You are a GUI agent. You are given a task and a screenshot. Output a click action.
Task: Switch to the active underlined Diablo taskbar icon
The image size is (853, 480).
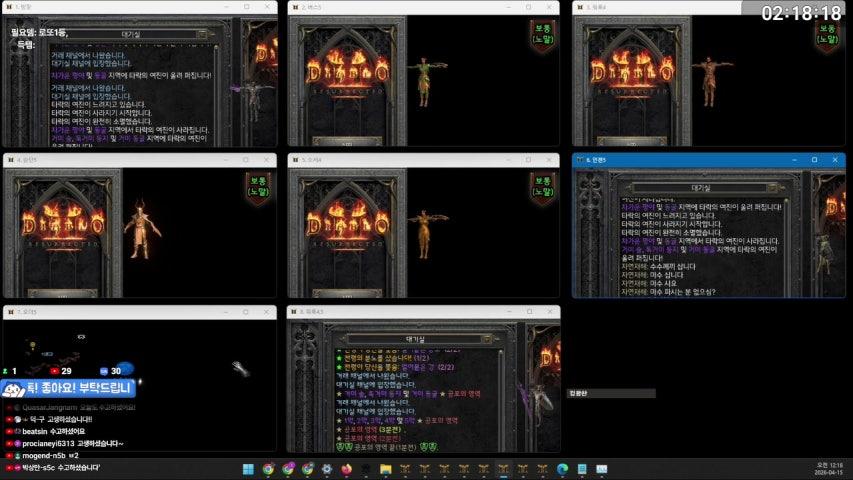coord(503,469)
